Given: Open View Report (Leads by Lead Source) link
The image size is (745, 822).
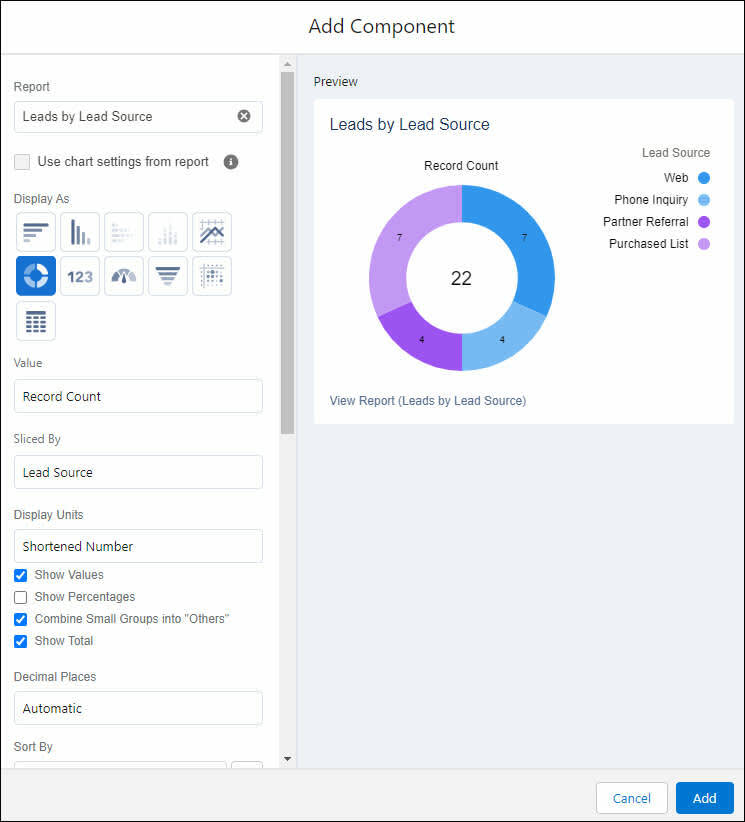Looking at the screenshot, I should pos(428,401).
